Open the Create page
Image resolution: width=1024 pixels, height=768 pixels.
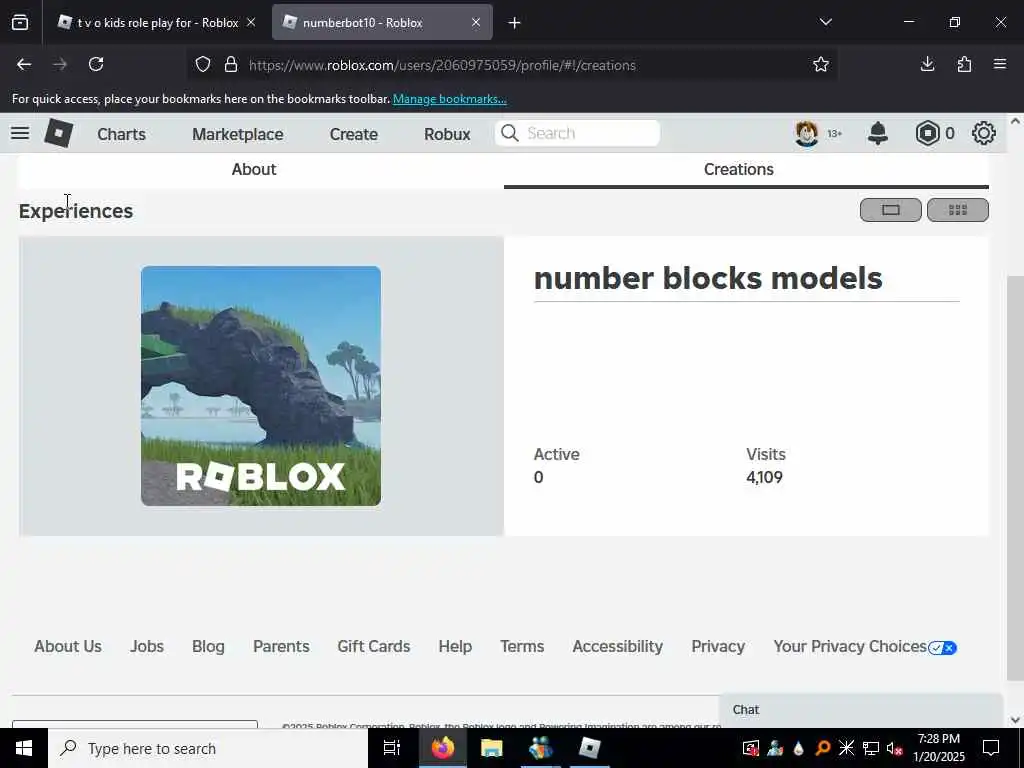(x=354, y=134)
